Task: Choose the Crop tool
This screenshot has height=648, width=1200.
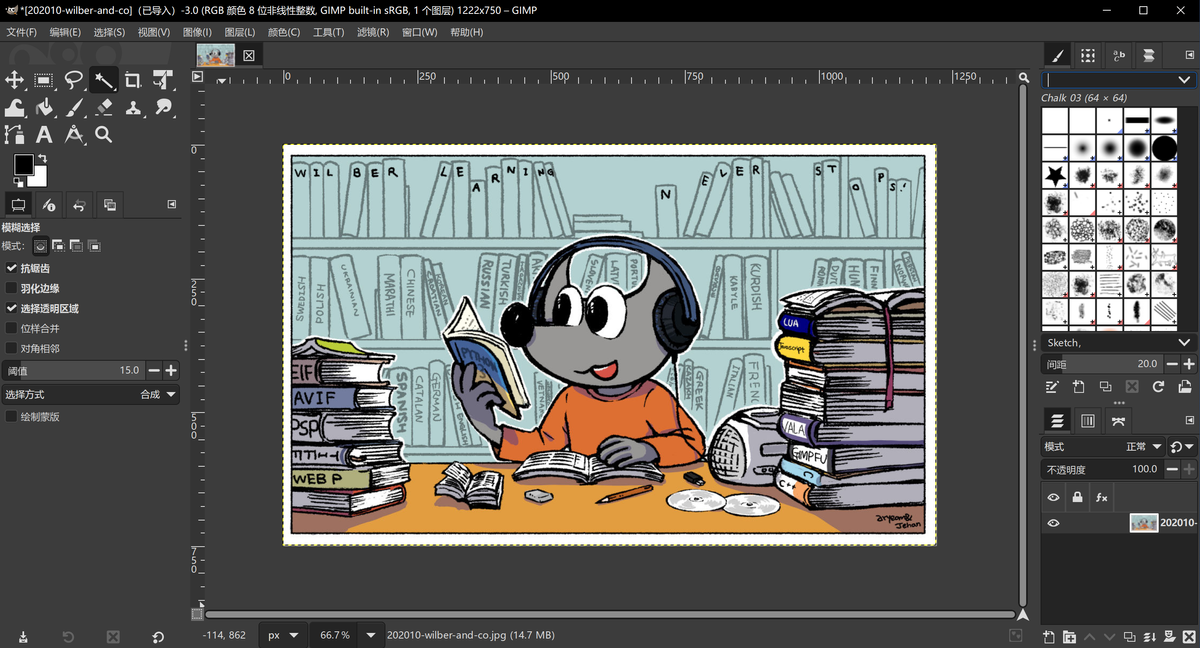Action: [133, 80]
